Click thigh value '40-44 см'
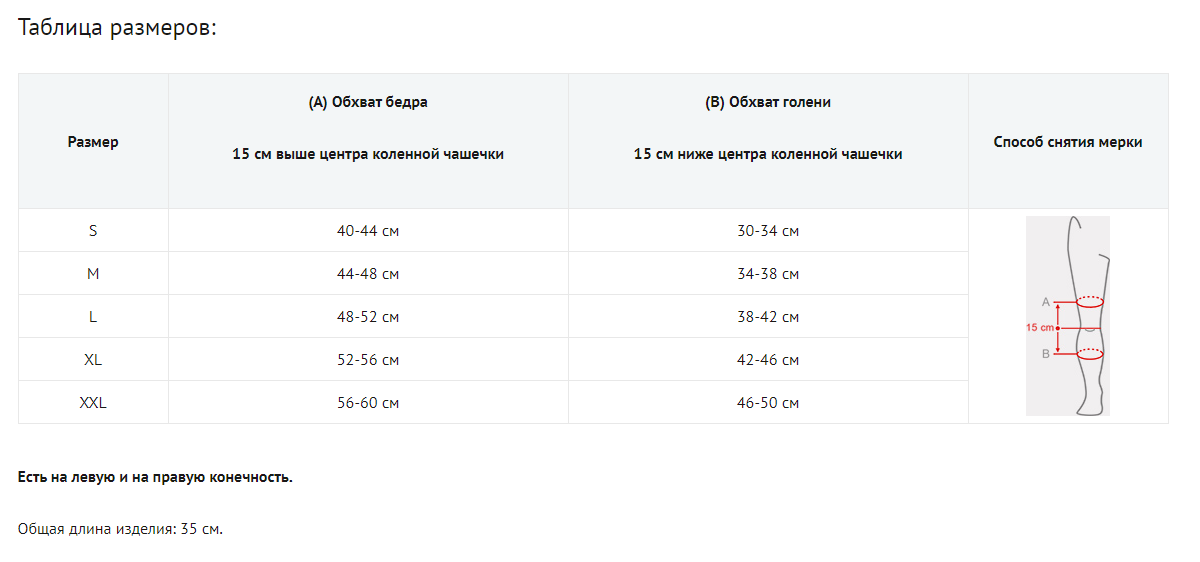This screenshot has height=562, width=1200. coord(368,231)
